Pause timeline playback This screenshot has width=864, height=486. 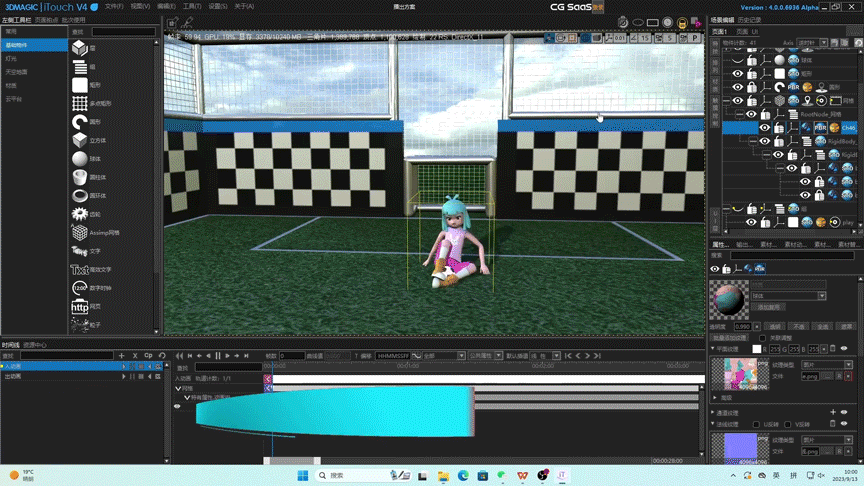point(218,356)
